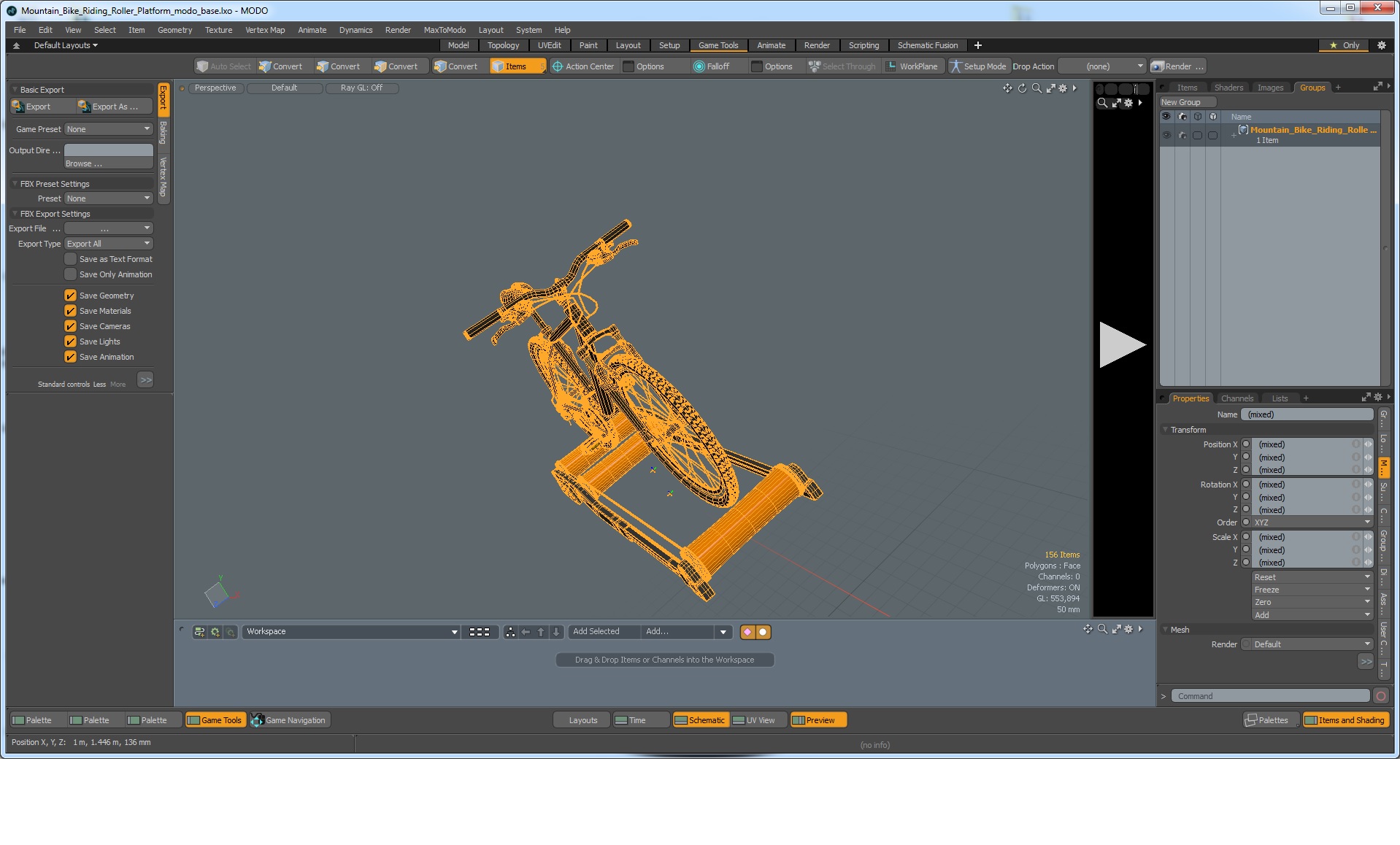Click the preview panel zoom icon
Screen dimensions: 1400x845
pyautogui.click(x=1102, y=103)
